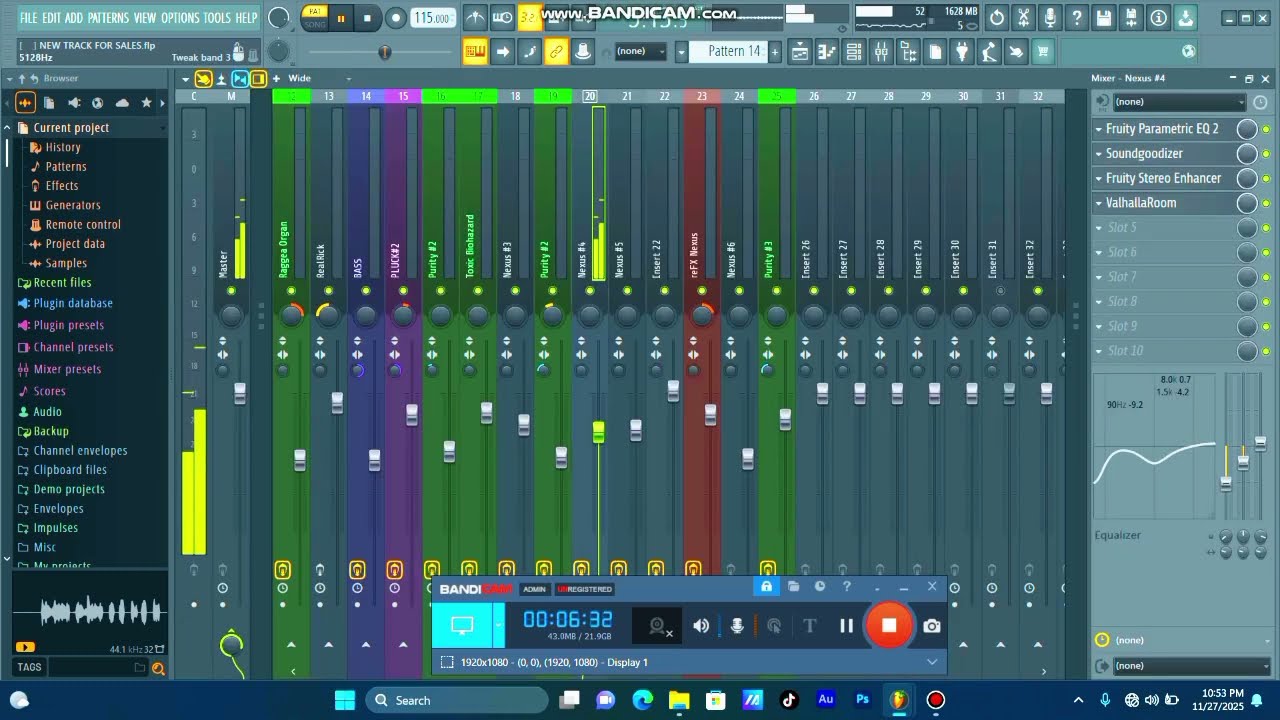Open the Wide mixer layout dropdown
Viewport: 1280px width, 720px height.
318,79
